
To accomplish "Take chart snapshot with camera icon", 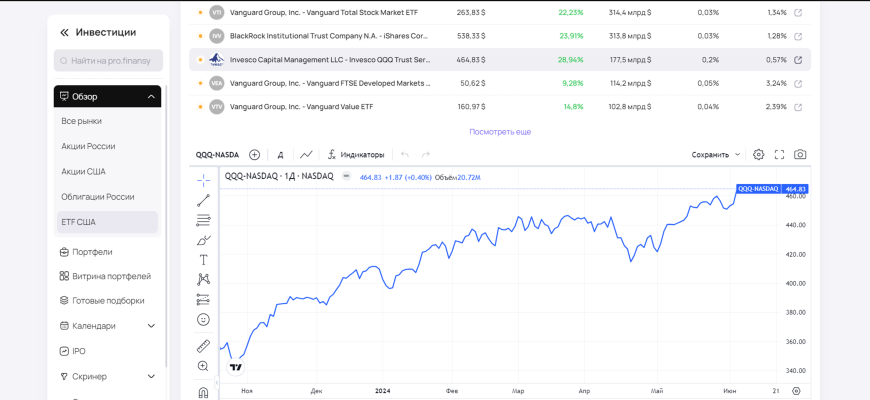I will pos(800,155).
